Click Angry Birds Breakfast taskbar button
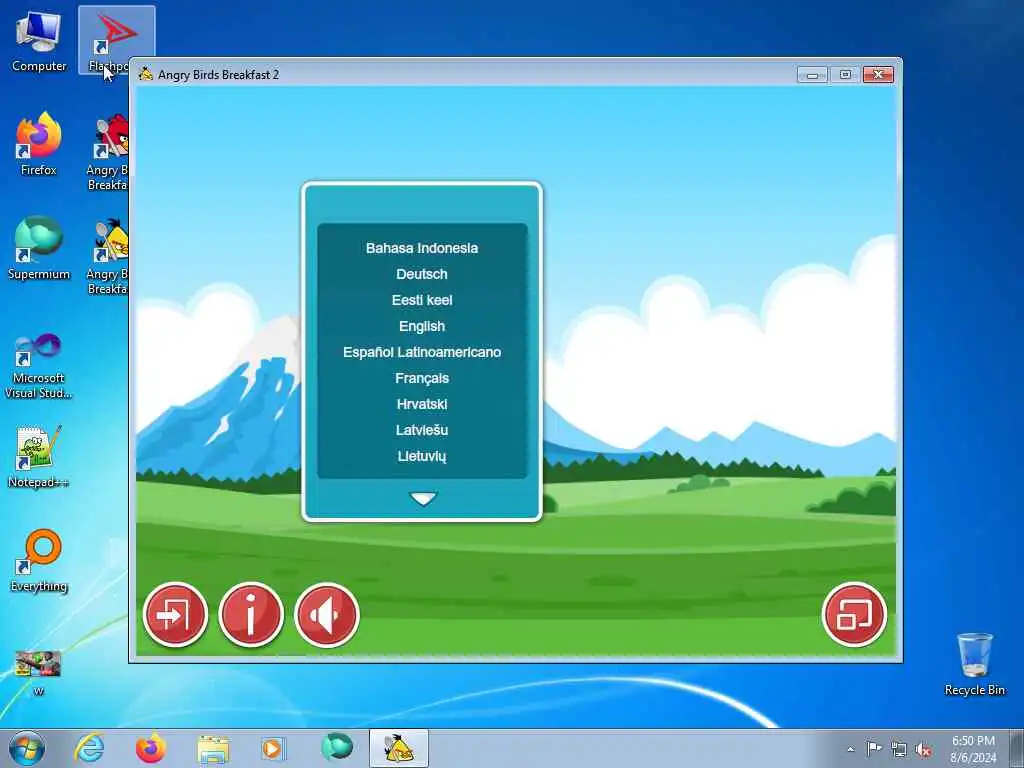The width and height of the screenshot is (1024, 768). pos(398,748)
